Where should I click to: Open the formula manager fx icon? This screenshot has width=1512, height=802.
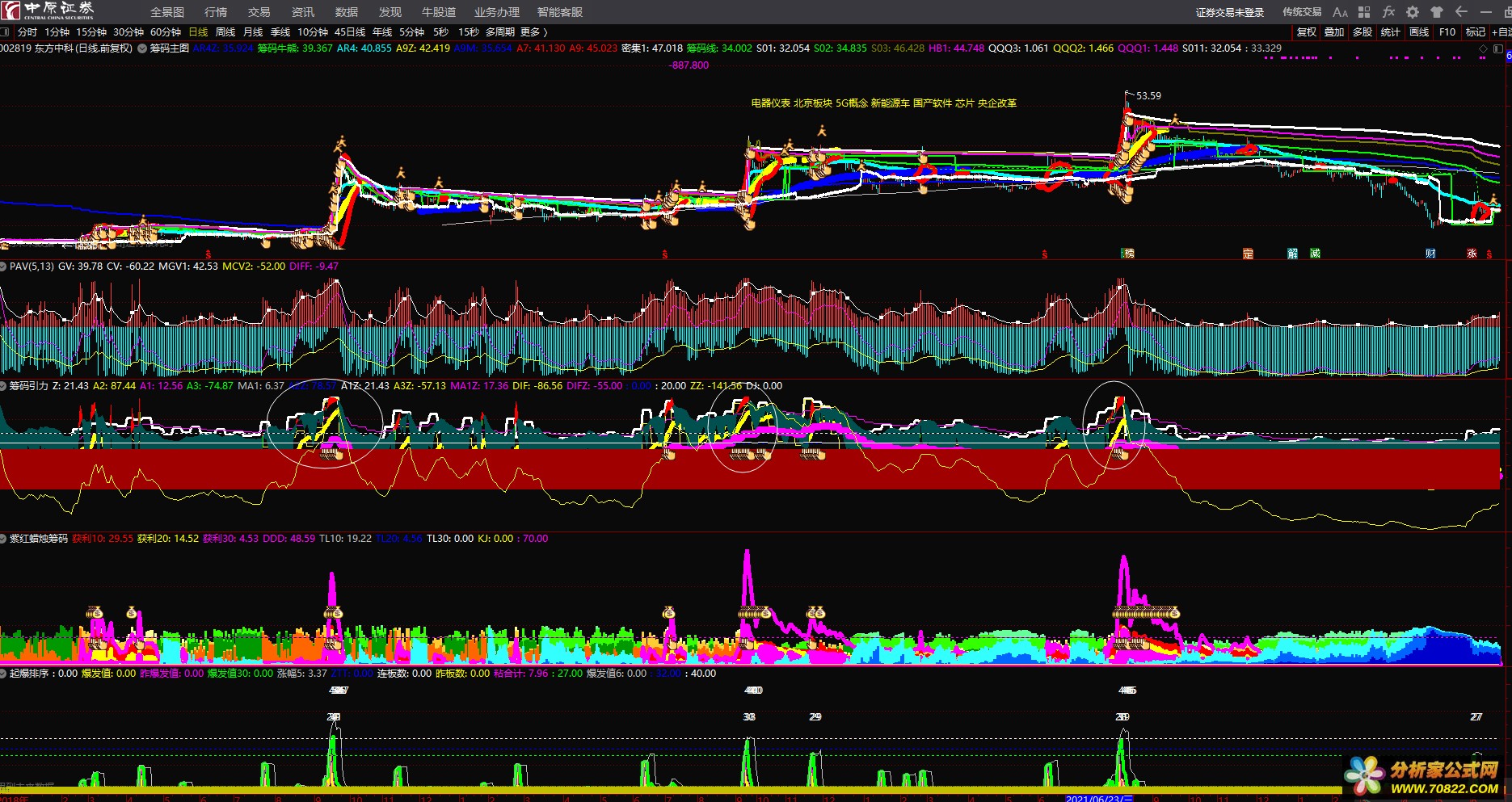1388,12
